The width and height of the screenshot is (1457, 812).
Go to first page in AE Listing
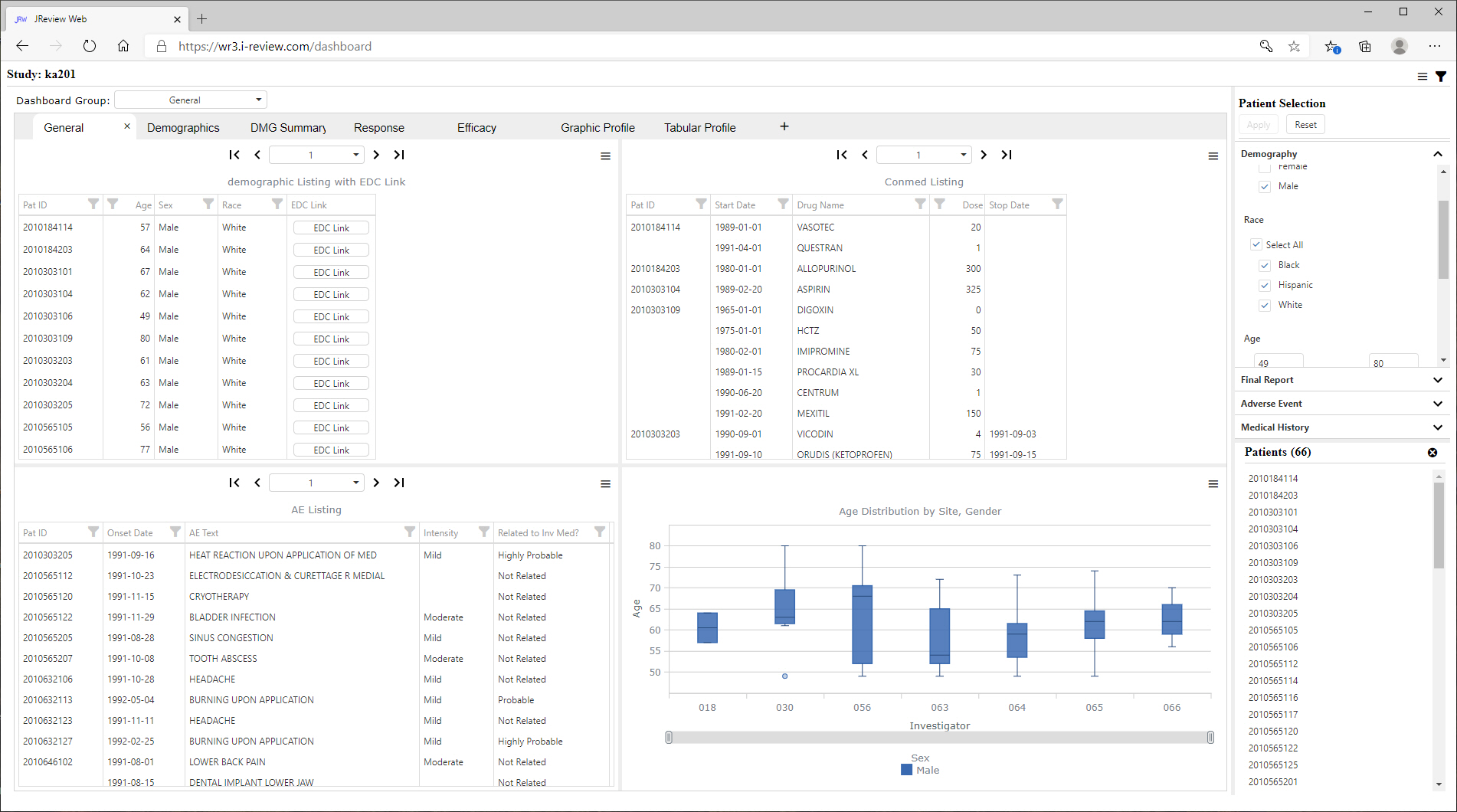pyautogui.click(x=234, y=483)
